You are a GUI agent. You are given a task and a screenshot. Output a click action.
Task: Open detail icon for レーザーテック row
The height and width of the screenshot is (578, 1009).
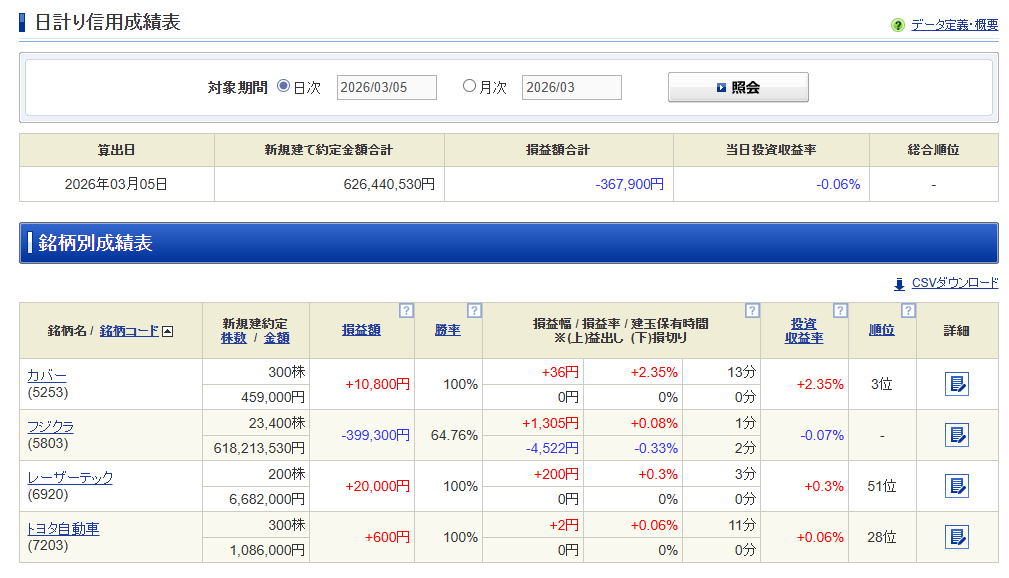click(x=956, y=486)
